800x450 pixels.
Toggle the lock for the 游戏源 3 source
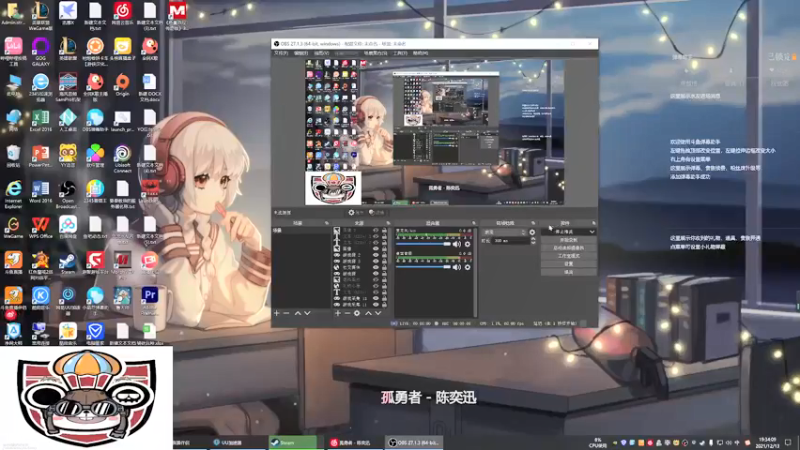[385, 261]
